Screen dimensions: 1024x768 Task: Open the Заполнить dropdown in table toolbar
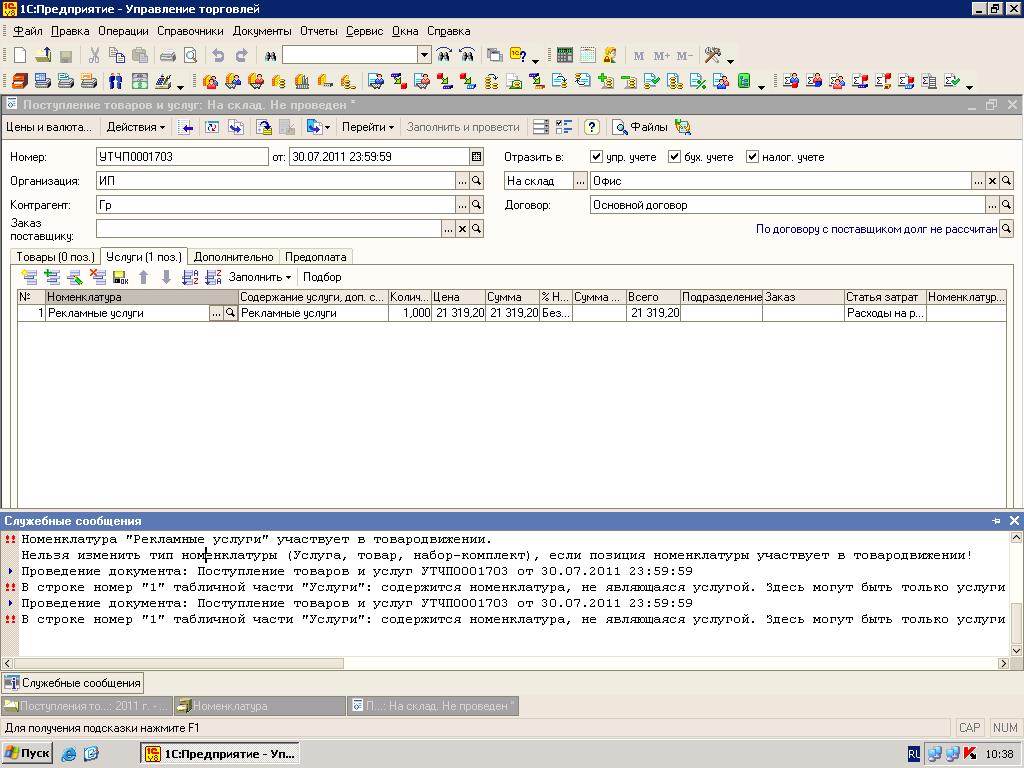[x=259, y=277]
